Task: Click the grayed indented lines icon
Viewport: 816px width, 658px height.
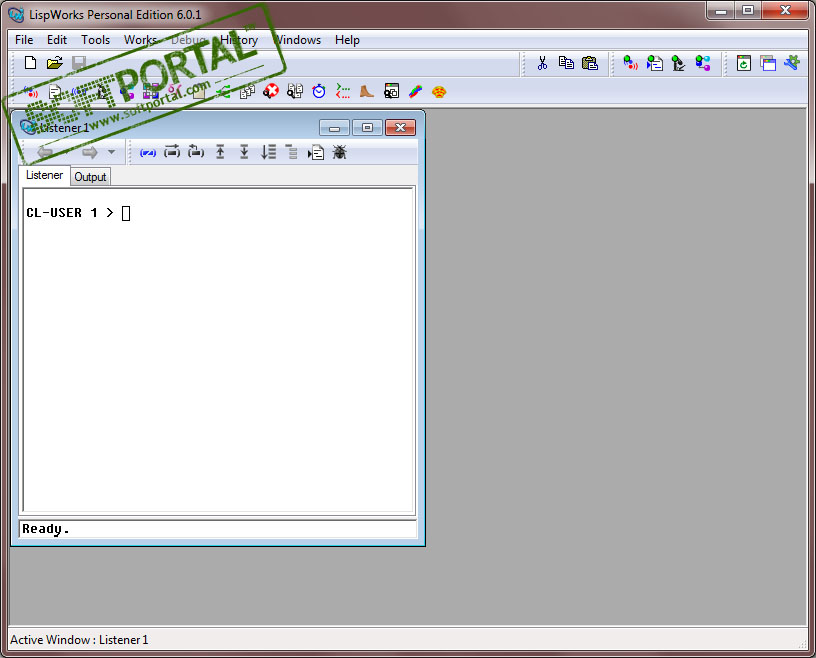Action: click(x=292, y=152)
